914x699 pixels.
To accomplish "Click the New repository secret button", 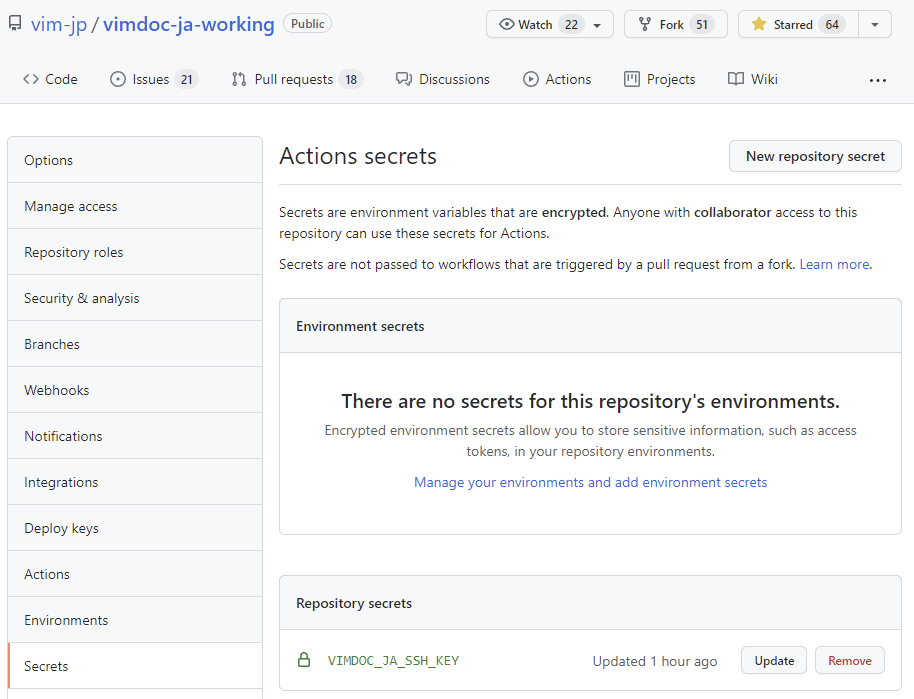I will [815, 156].
